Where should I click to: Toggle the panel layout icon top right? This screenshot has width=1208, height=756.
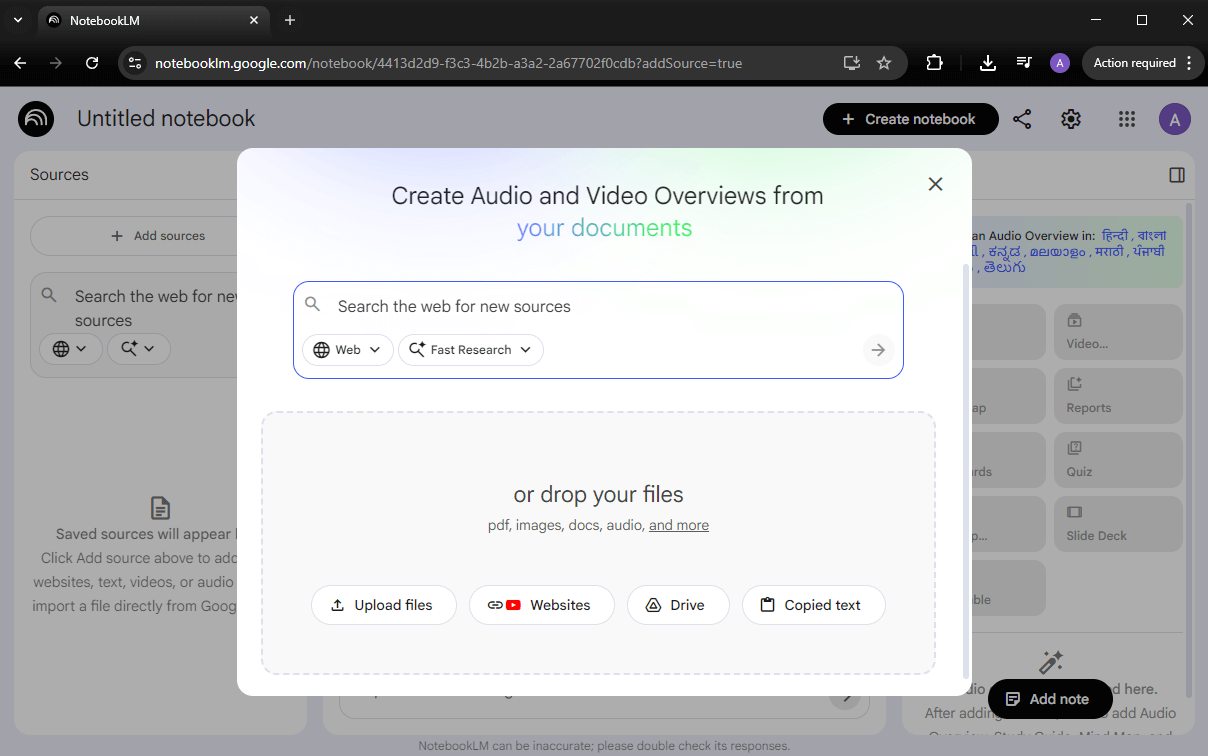click(x=1176, y=174)
